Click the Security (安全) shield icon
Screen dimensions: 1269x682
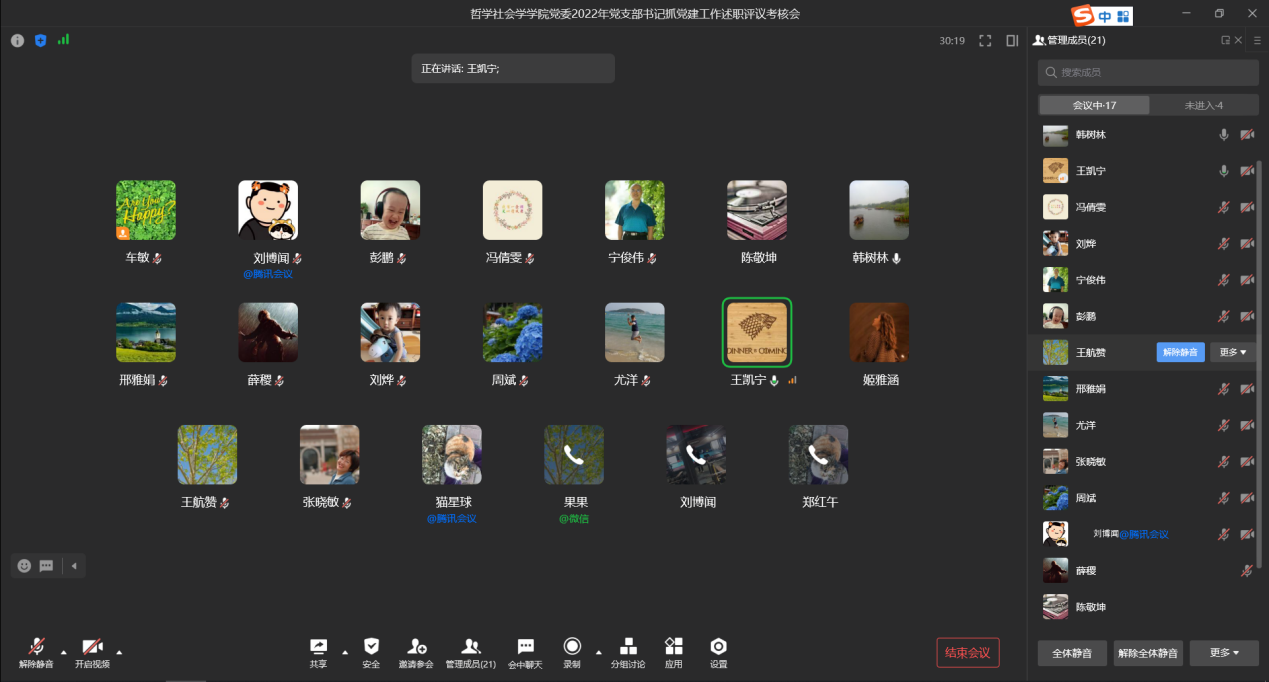click(371, 647)
